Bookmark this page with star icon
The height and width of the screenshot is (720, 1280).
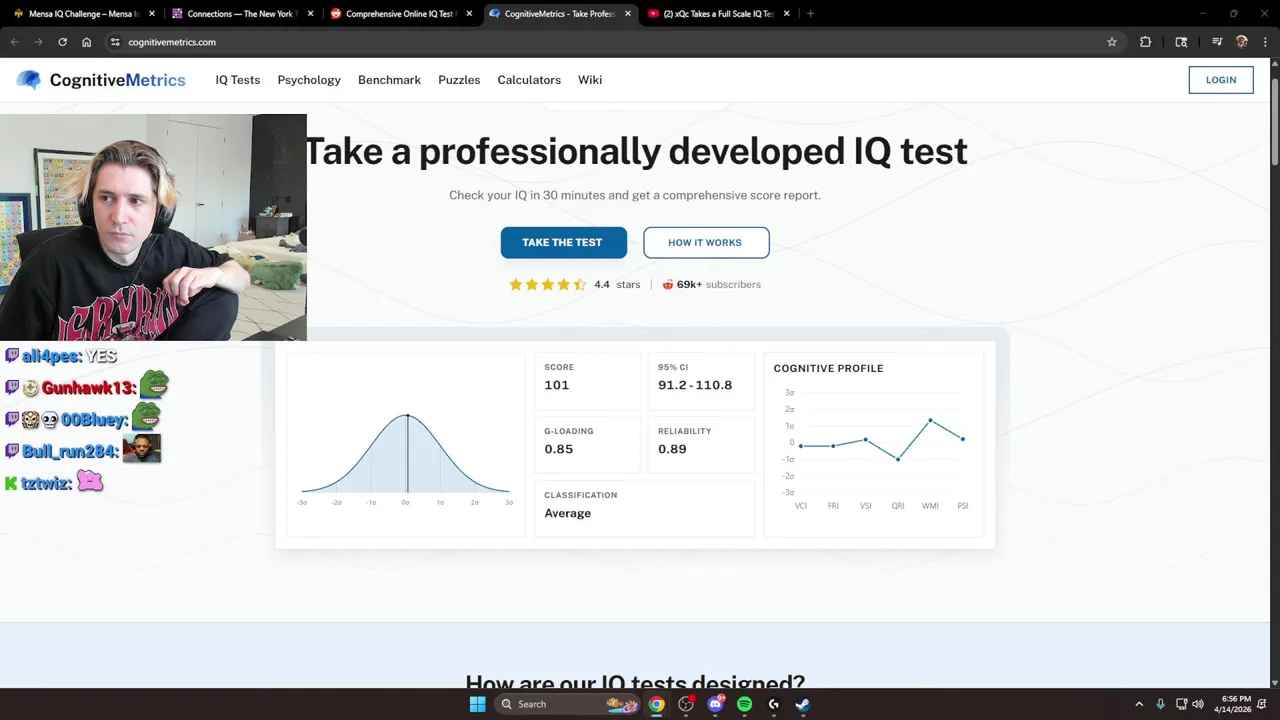click(1111, 42)
